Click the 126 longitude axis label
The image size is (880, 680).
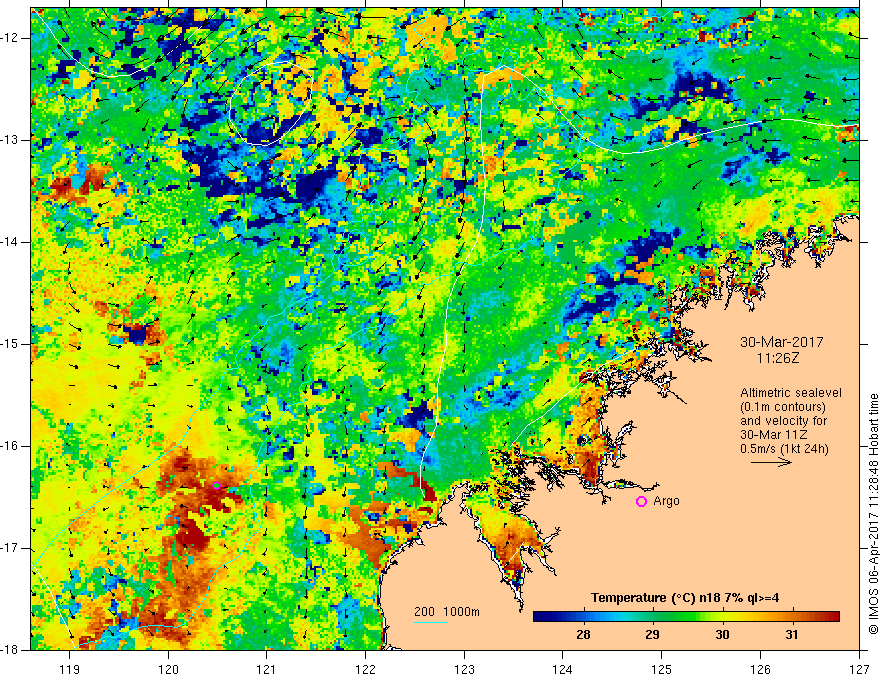coord(760,669)
